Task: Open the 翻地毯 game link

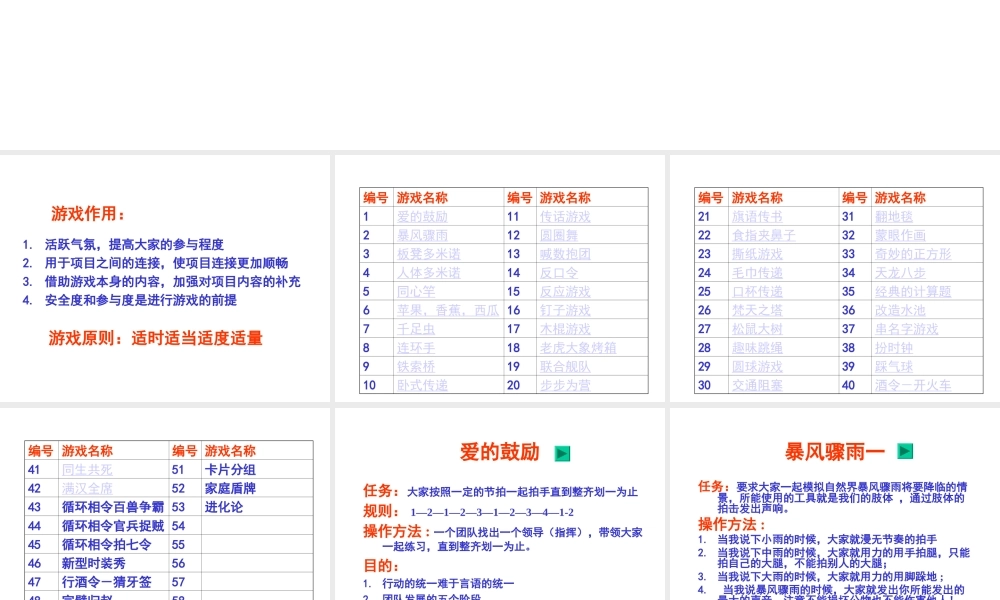Action: pyautogui.click(x=893, y=217)
